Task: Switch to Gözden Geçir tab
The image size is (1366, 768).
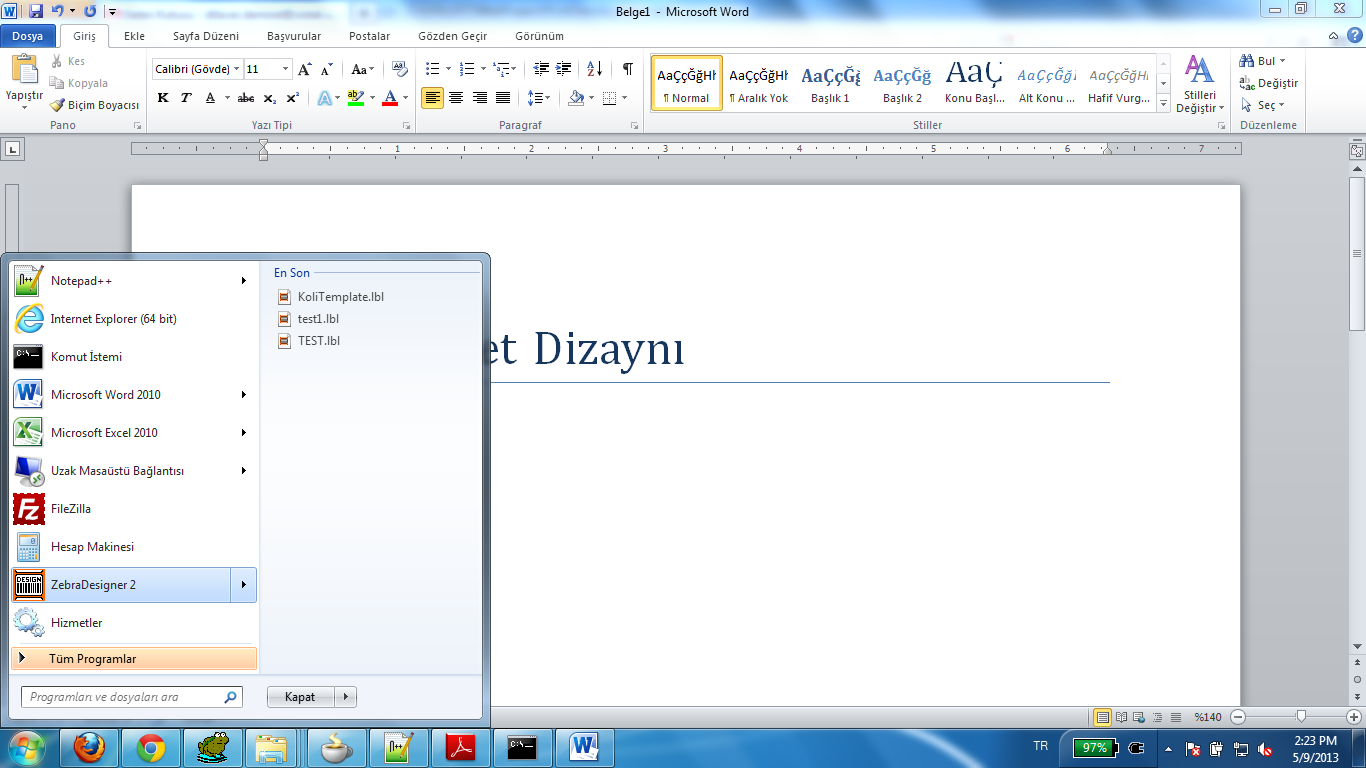Action: (x=453, y=36)
